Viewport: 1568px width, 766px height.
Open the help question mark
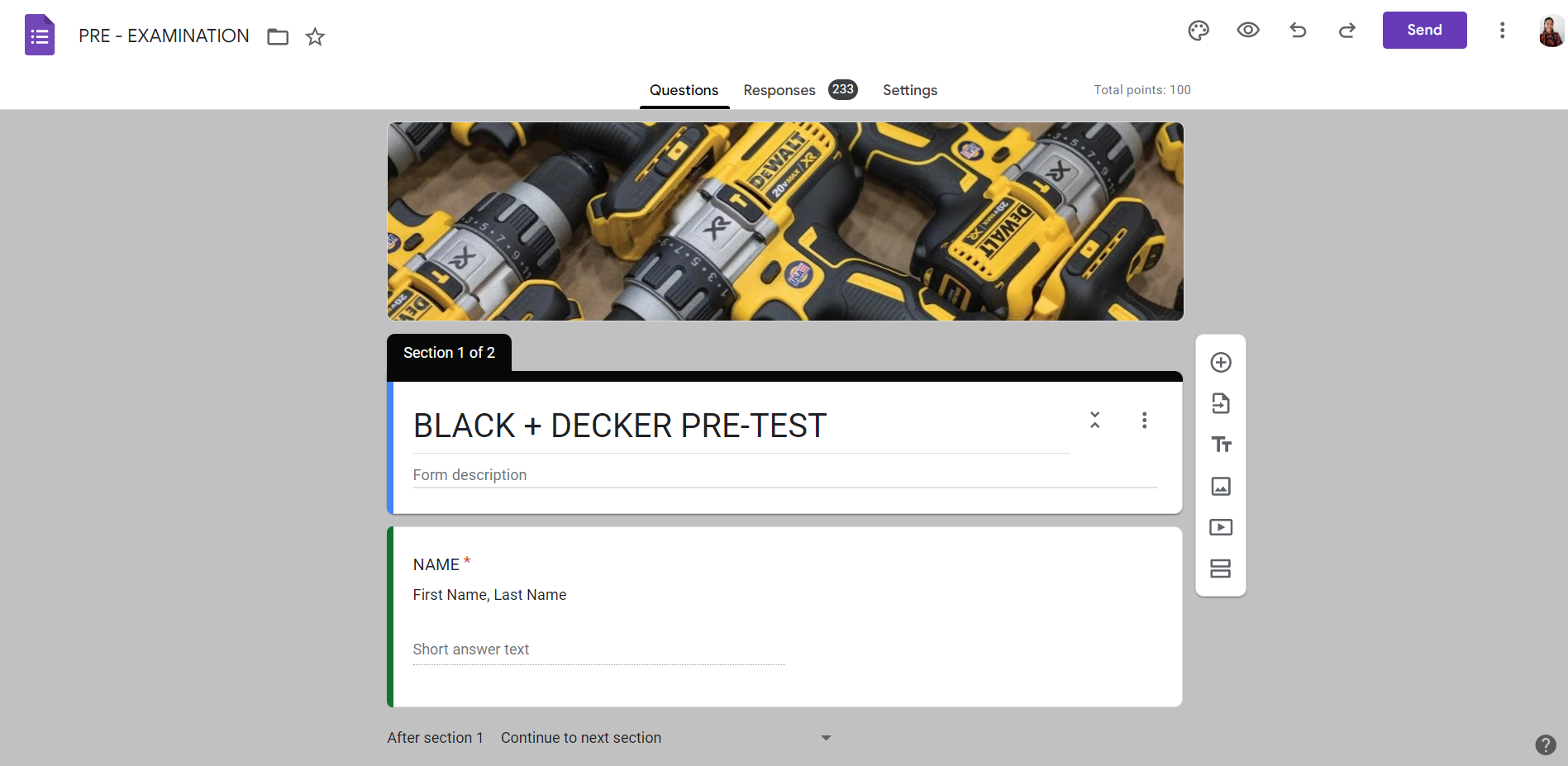click(1546, 745)
